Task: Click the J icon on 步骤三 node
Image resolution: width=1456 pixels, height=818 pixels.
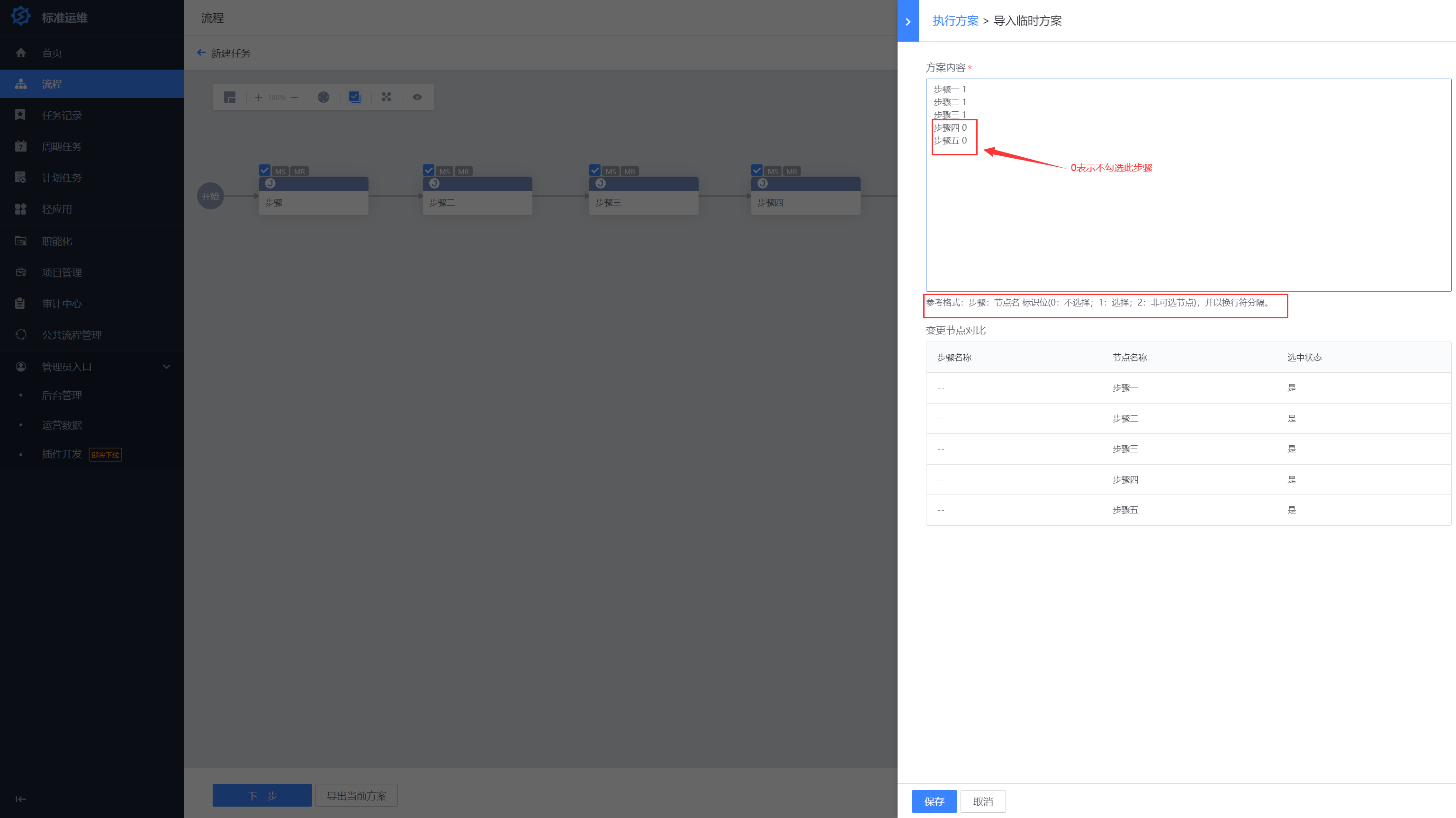Action: pyautogui.click(x=600, y=183)
